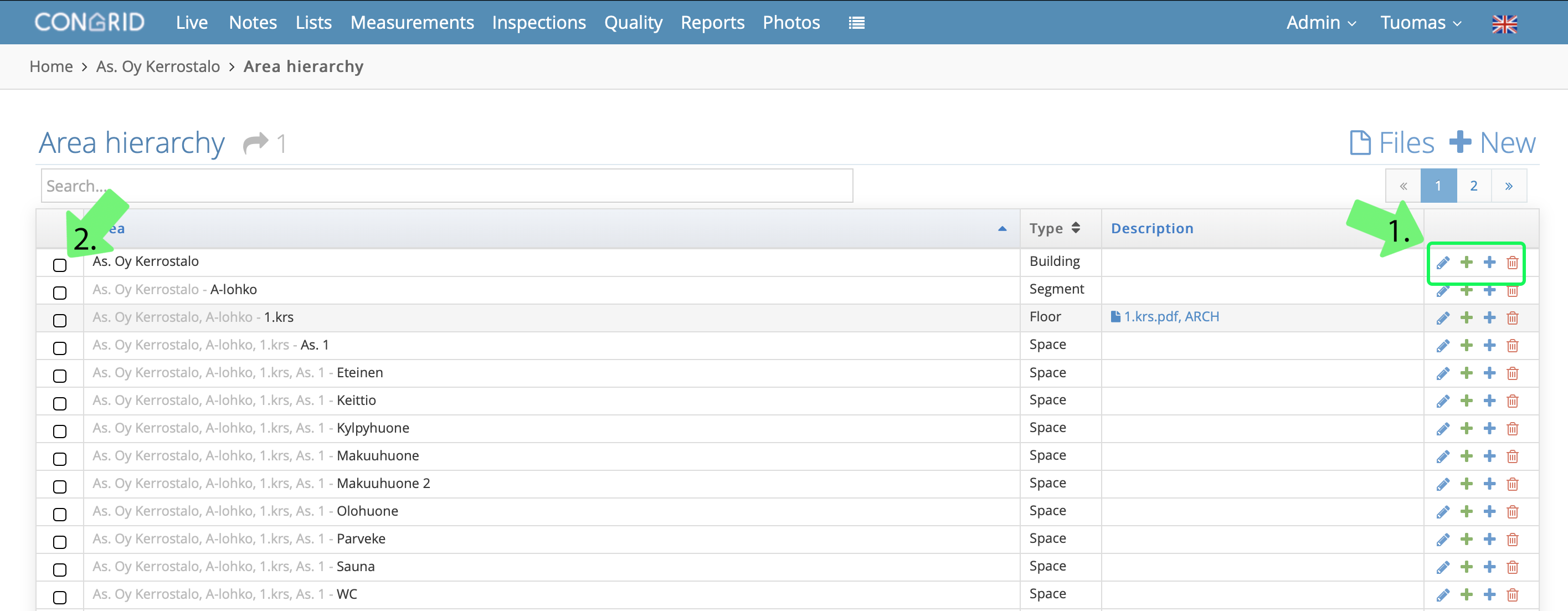This screenshot has width=1568, height=611.
Task: Jump to next pages with the » button
Action: coord(1509,186)
